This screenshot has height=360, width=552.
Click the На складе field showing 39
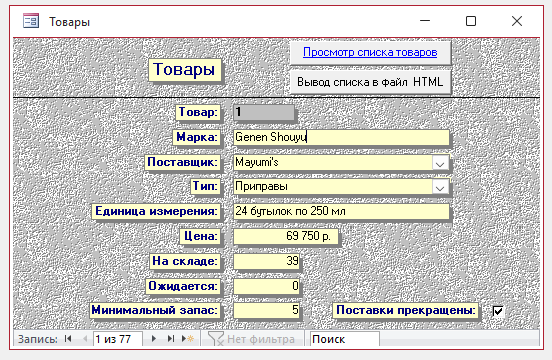266,261
